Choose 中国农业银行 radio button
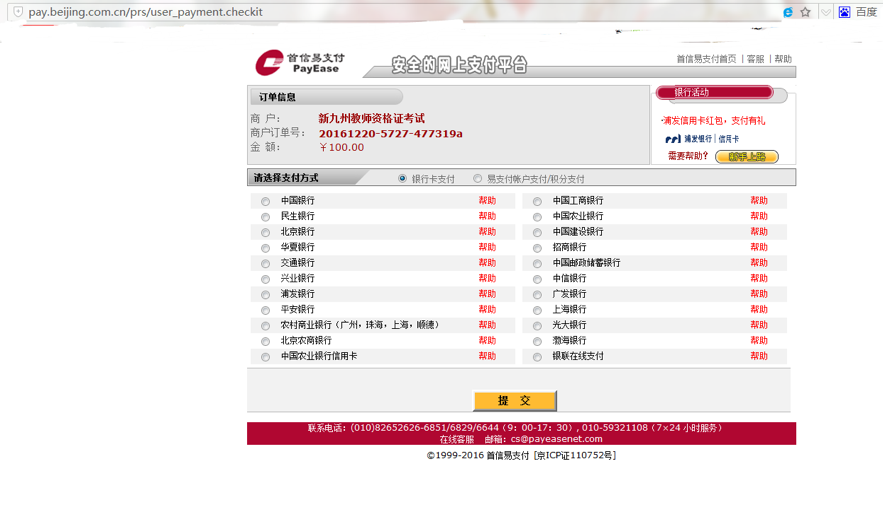Screen dimensions: 883x510 [537, 217]
